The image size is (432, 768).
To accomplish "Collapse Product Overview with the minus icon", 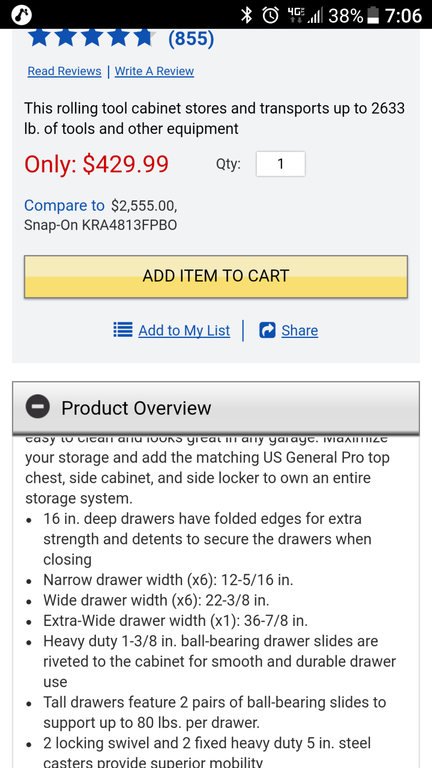I will coord(38,407).
